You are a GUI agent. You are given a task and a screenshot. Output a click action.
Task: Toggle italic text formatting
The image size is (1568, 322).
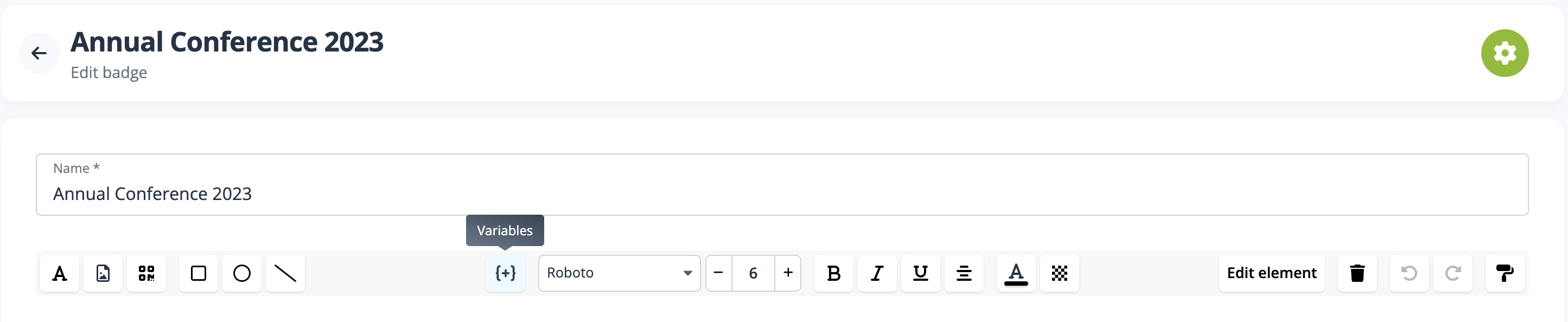click(877, 273)
